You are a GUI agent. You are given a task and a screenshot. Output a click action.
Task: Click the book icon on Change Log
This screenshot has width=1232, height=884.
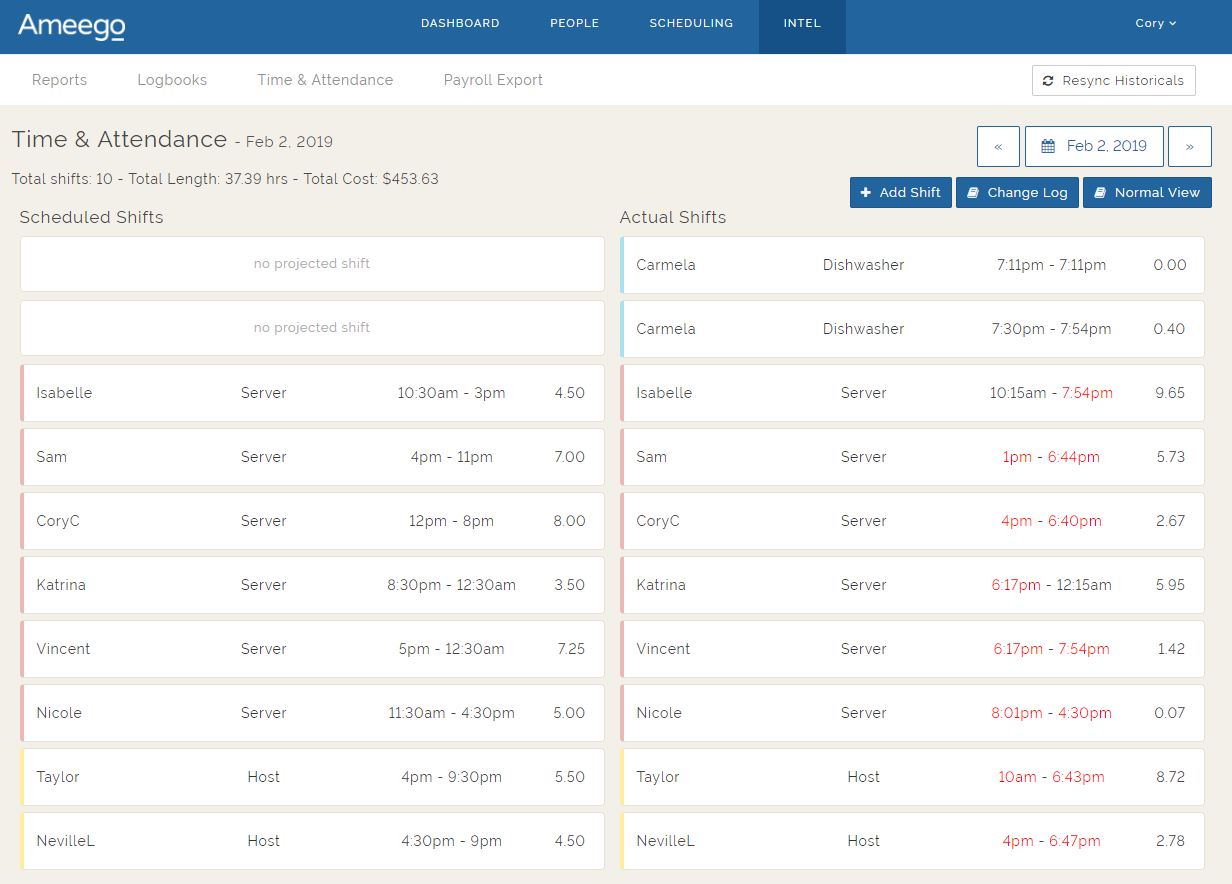click(973, 193)
